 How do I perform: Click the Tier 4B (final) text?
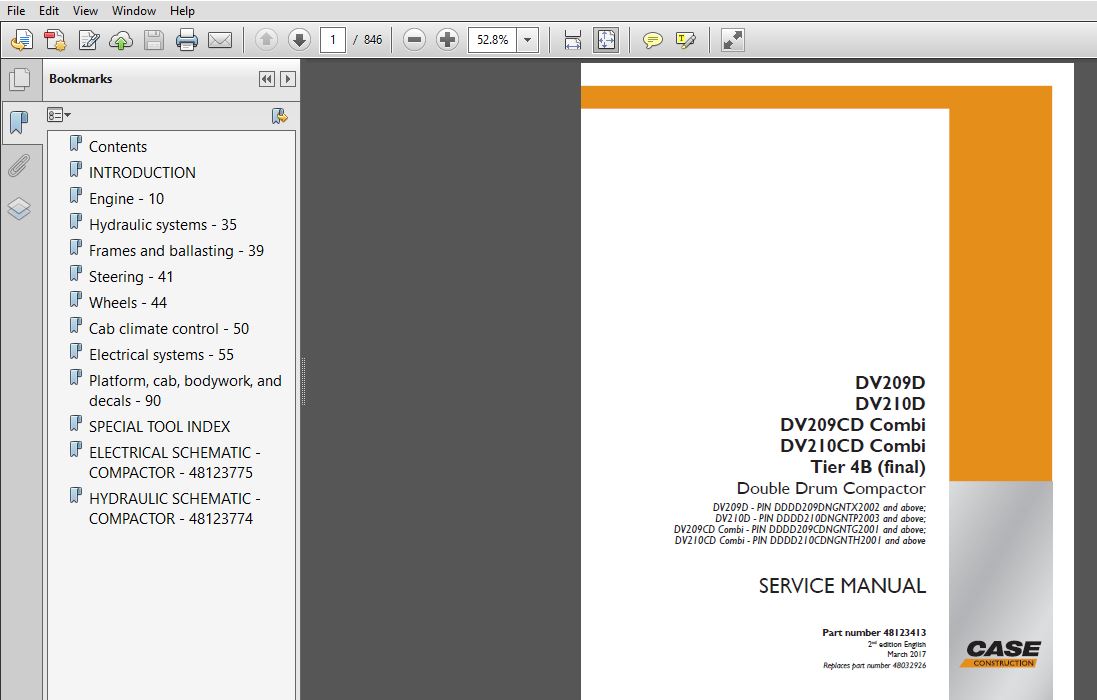(868, 466)
